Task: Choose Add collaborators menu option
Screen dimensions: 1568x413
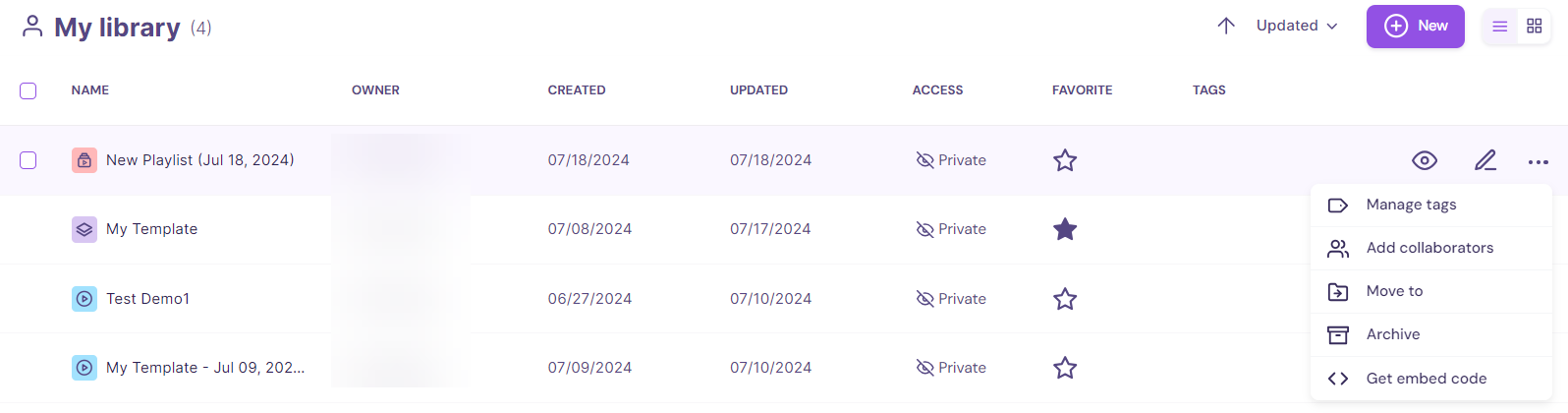Action: pyautogui.click(x=1429, y=248)
